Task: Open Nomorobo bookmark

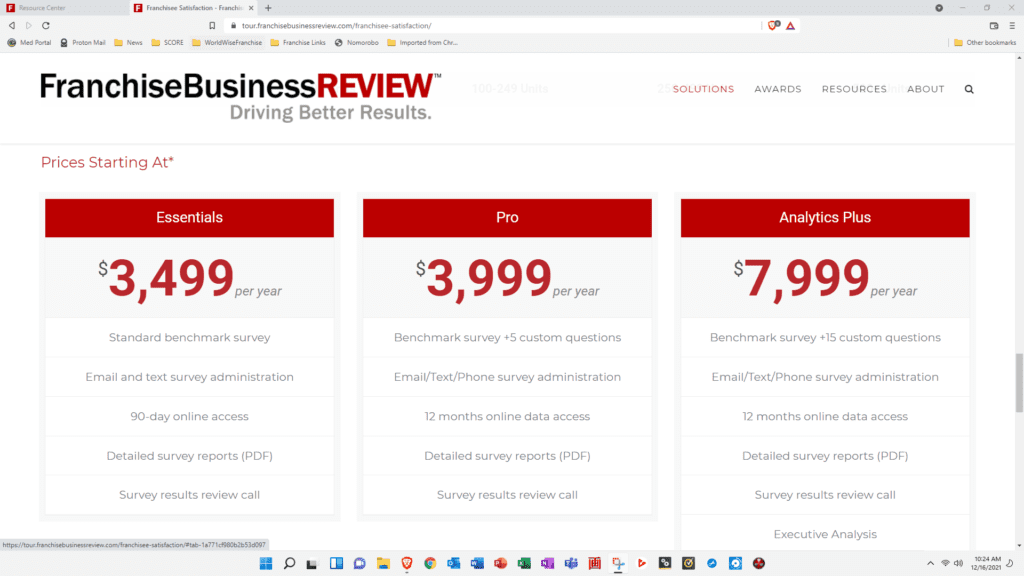Action: pyautogui.click(x=357, y=42)
